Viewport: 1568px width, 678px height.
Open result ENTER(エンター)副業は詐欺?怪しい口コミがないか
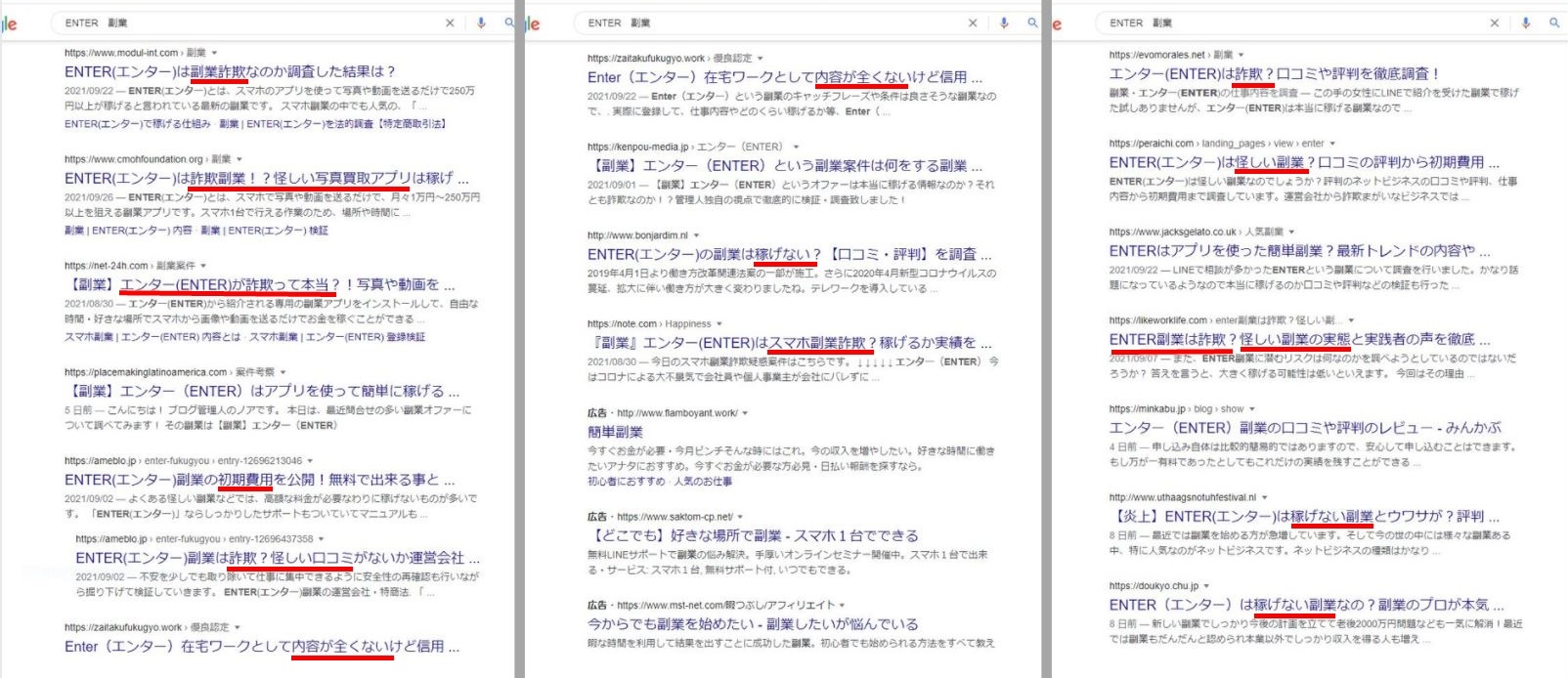pyautogui.click(x=278, y=558)
